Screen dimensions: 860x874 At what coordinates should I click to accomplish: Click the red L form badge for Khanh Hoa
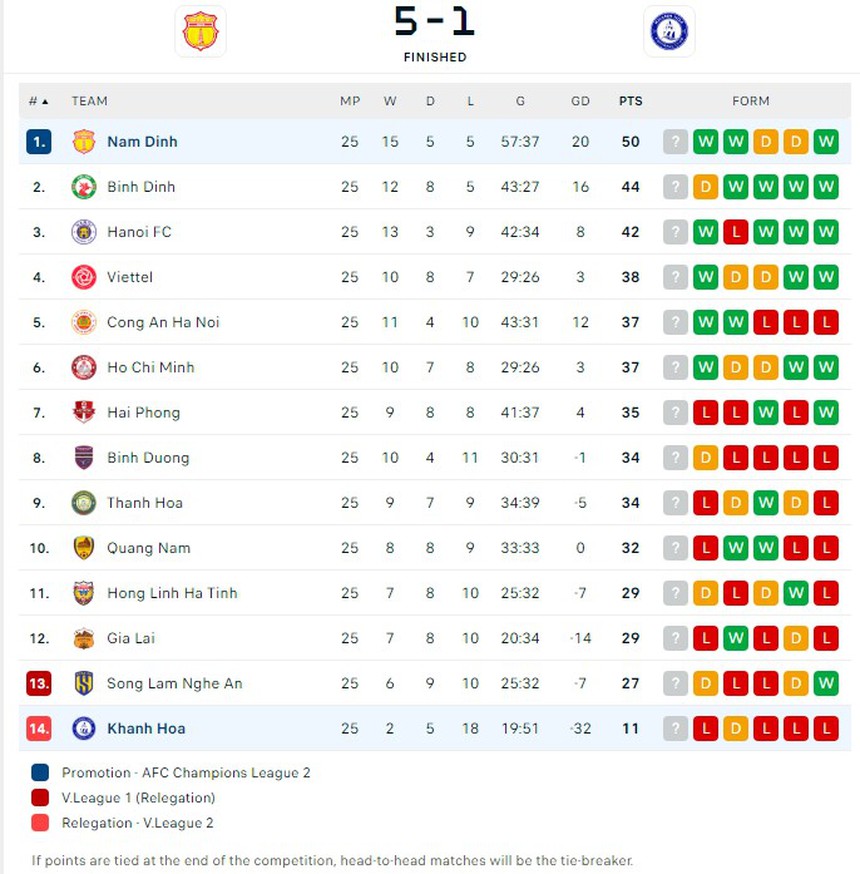(x=706, y=729)
